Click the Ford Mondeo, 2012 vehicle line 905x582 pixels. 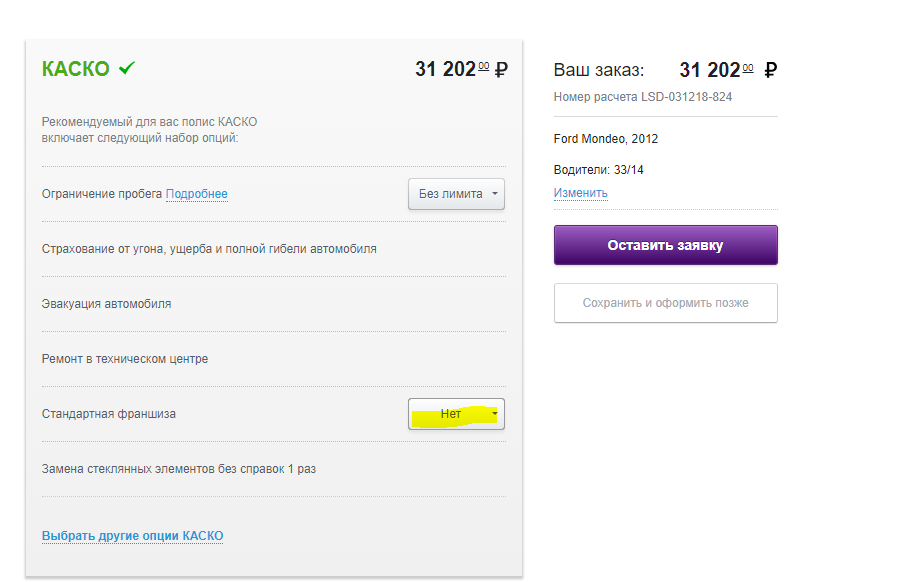pos(606,139)
